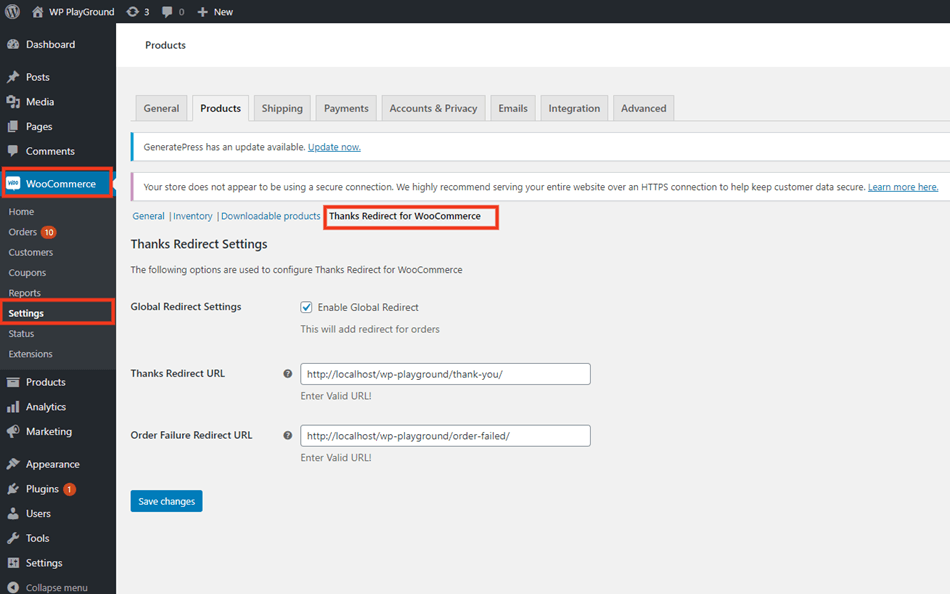Open the General sub-section link

pyautogui.click(x=148, y=216)
